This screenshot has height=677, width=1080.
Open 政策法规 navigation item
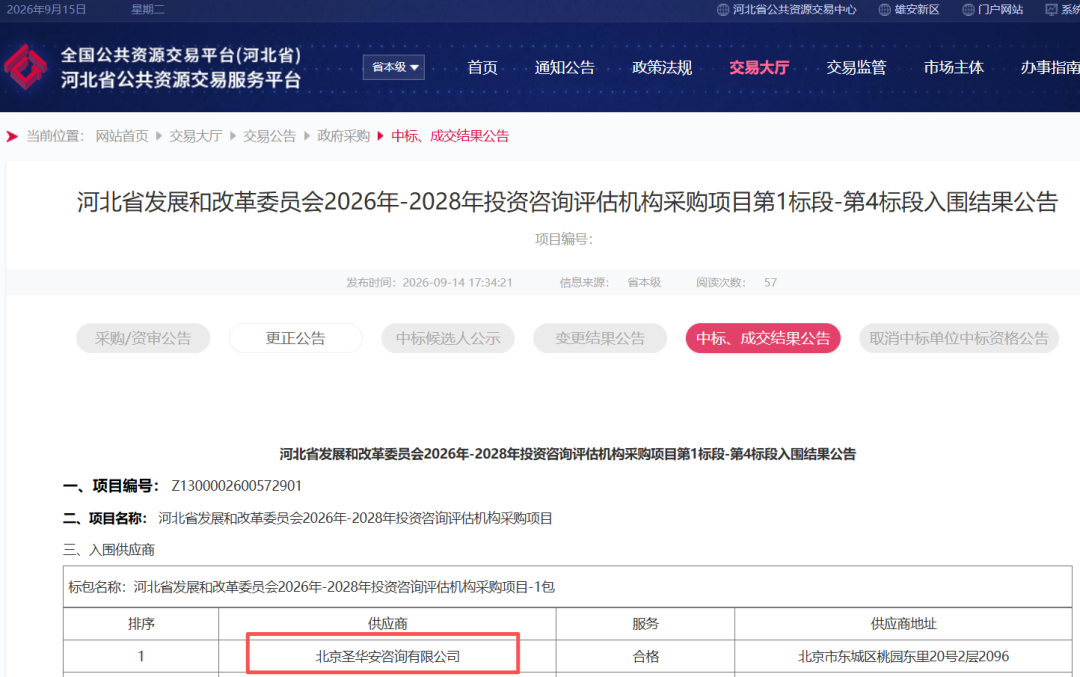coord(662,67)
